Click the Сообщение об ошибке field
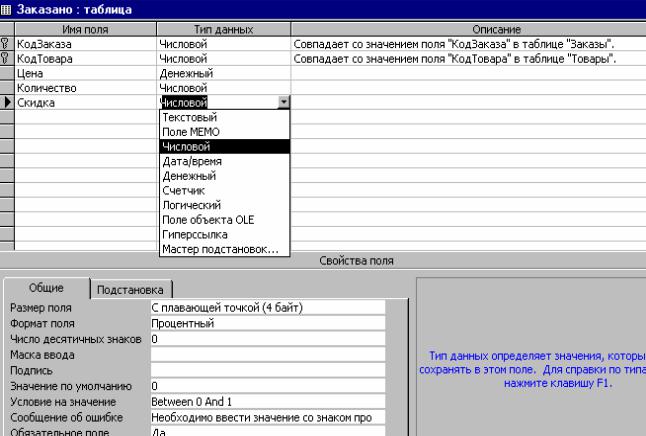Screen dimensions: 646x436 [268, 417]
